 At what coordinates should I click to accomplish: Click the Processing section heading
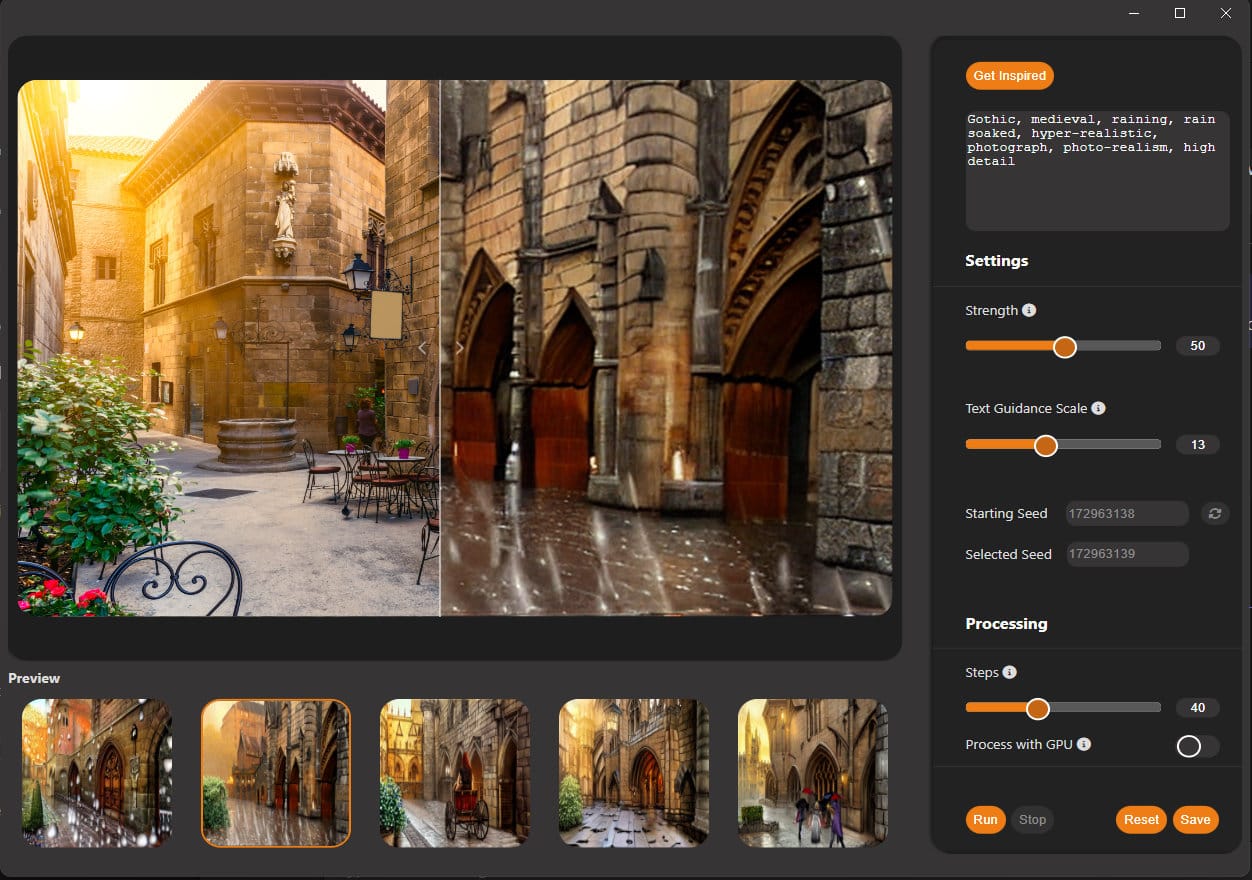(1006, 623)
